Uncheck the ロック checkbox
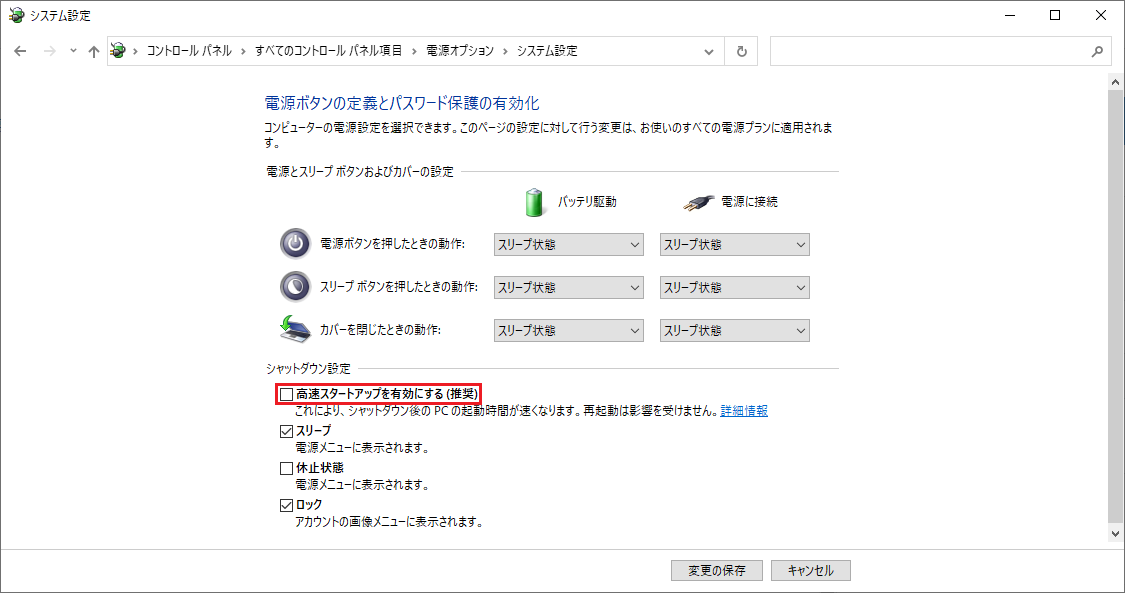Viewport: 1125px width, 593px height. tap(287, 505)
